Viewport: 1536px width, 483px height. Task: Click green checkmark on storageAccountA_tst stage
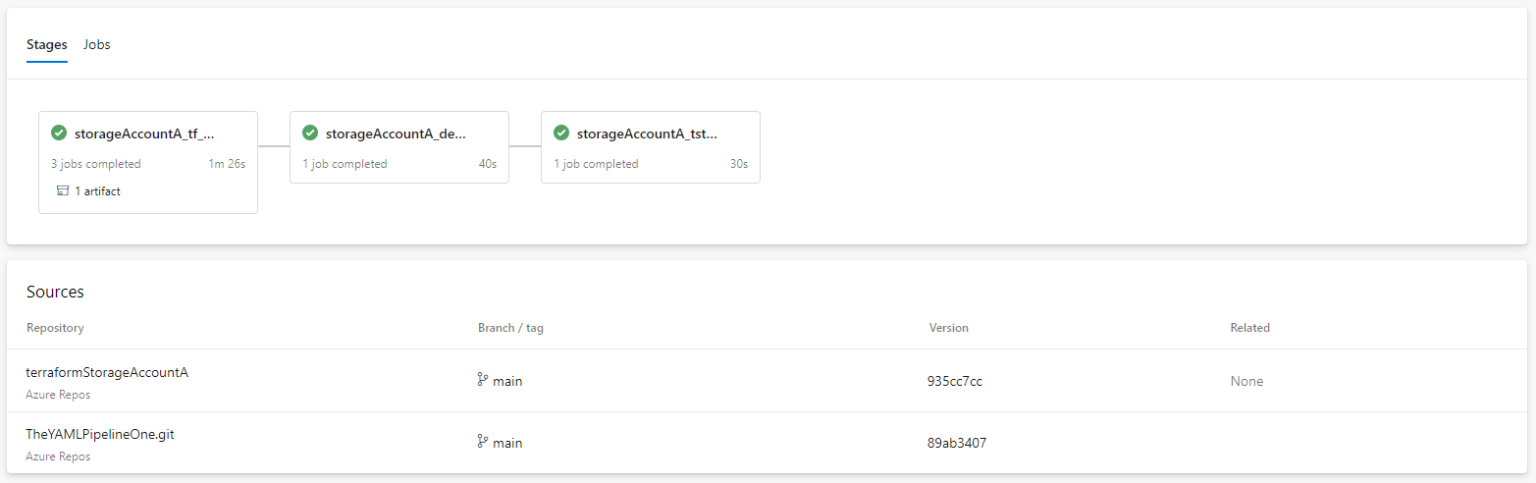(562, 133)
